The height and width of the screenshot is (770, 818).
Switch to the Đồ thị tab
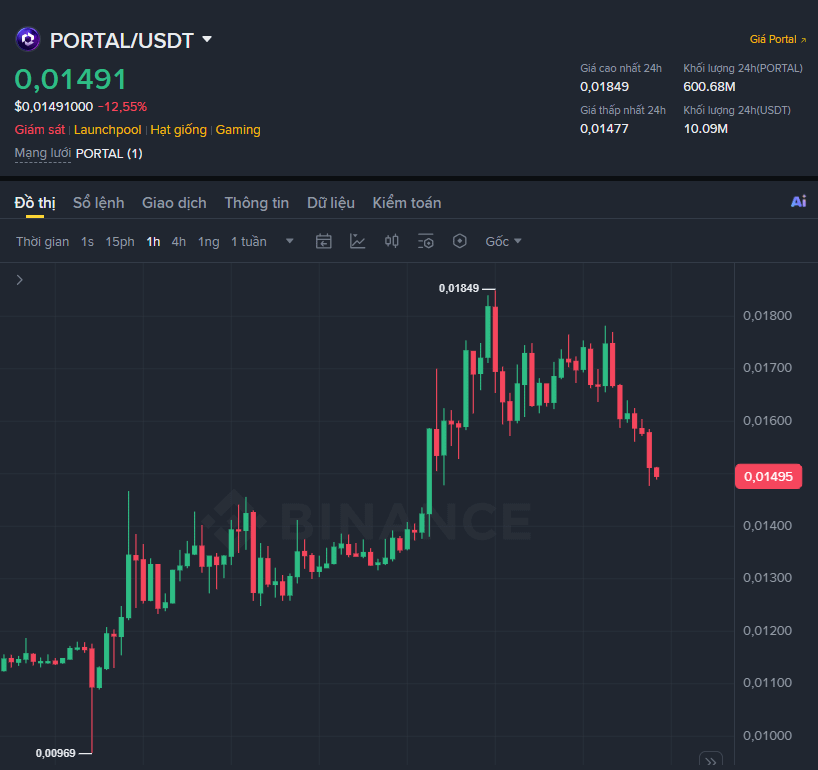[x=35, y=203]
